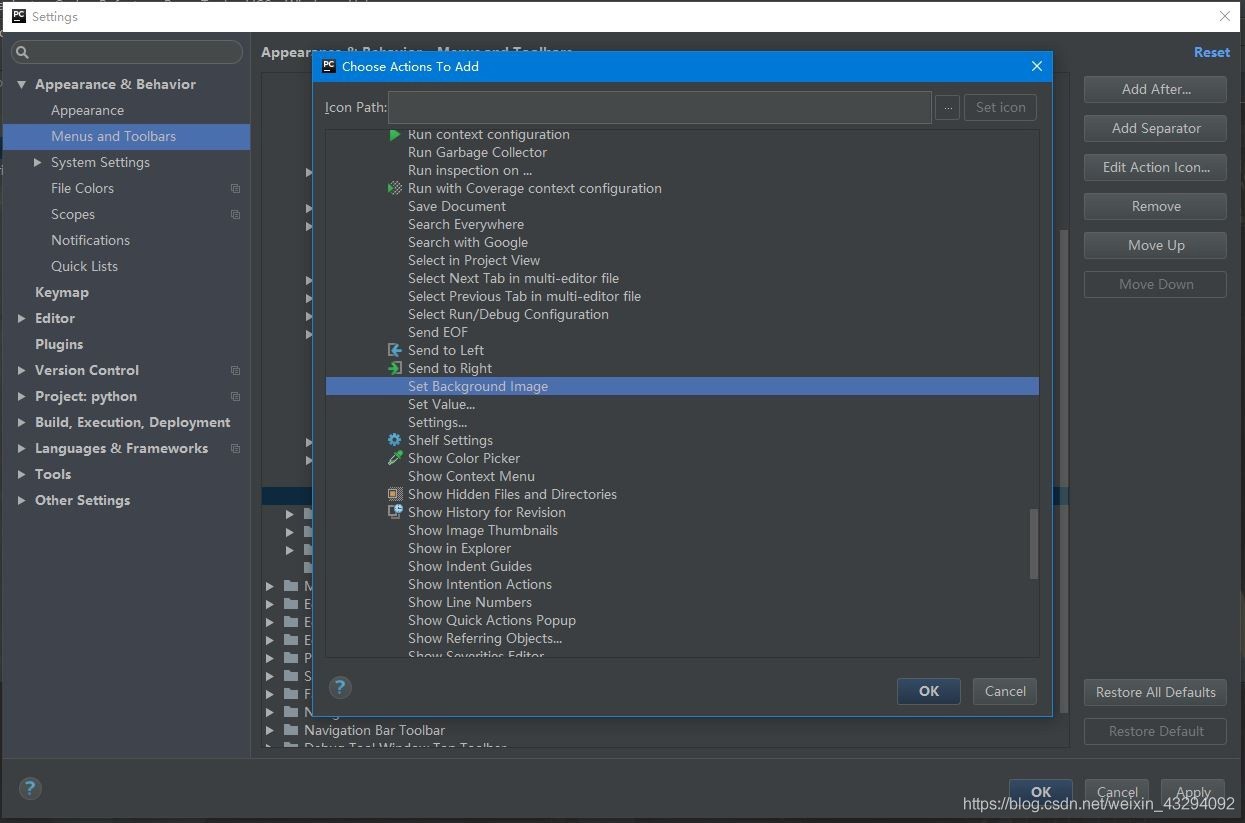Select the Send EOF action

coord(437,332)
